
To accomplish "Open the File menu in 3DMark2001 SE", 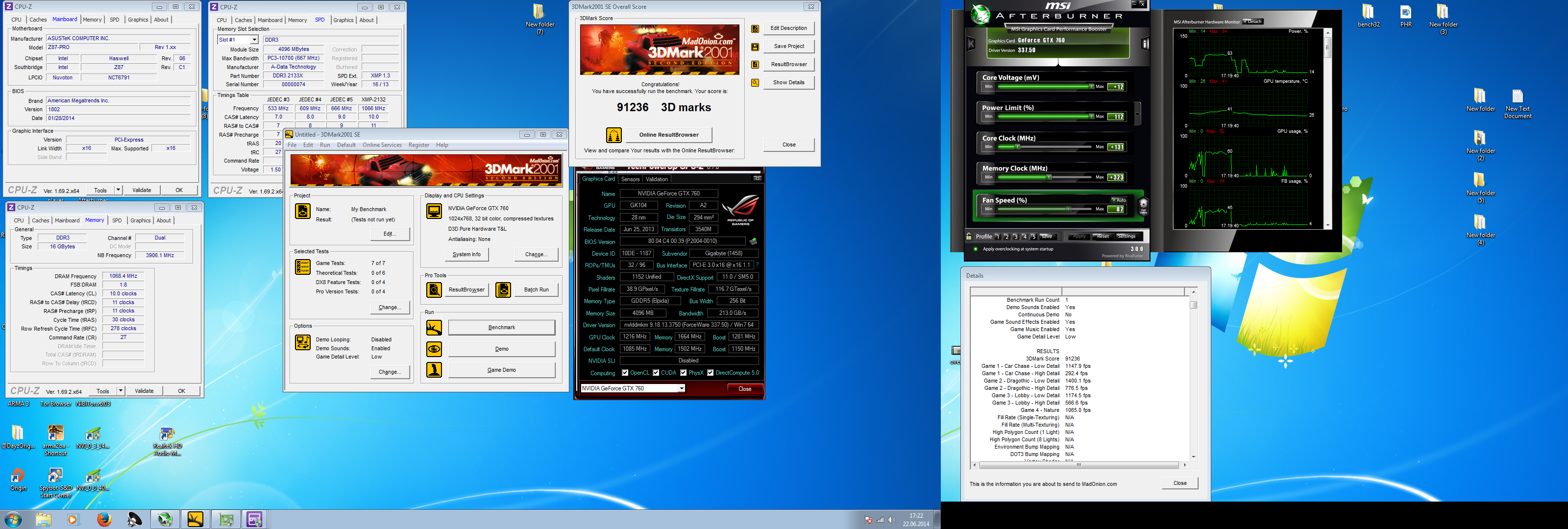I will pos(292,145).
